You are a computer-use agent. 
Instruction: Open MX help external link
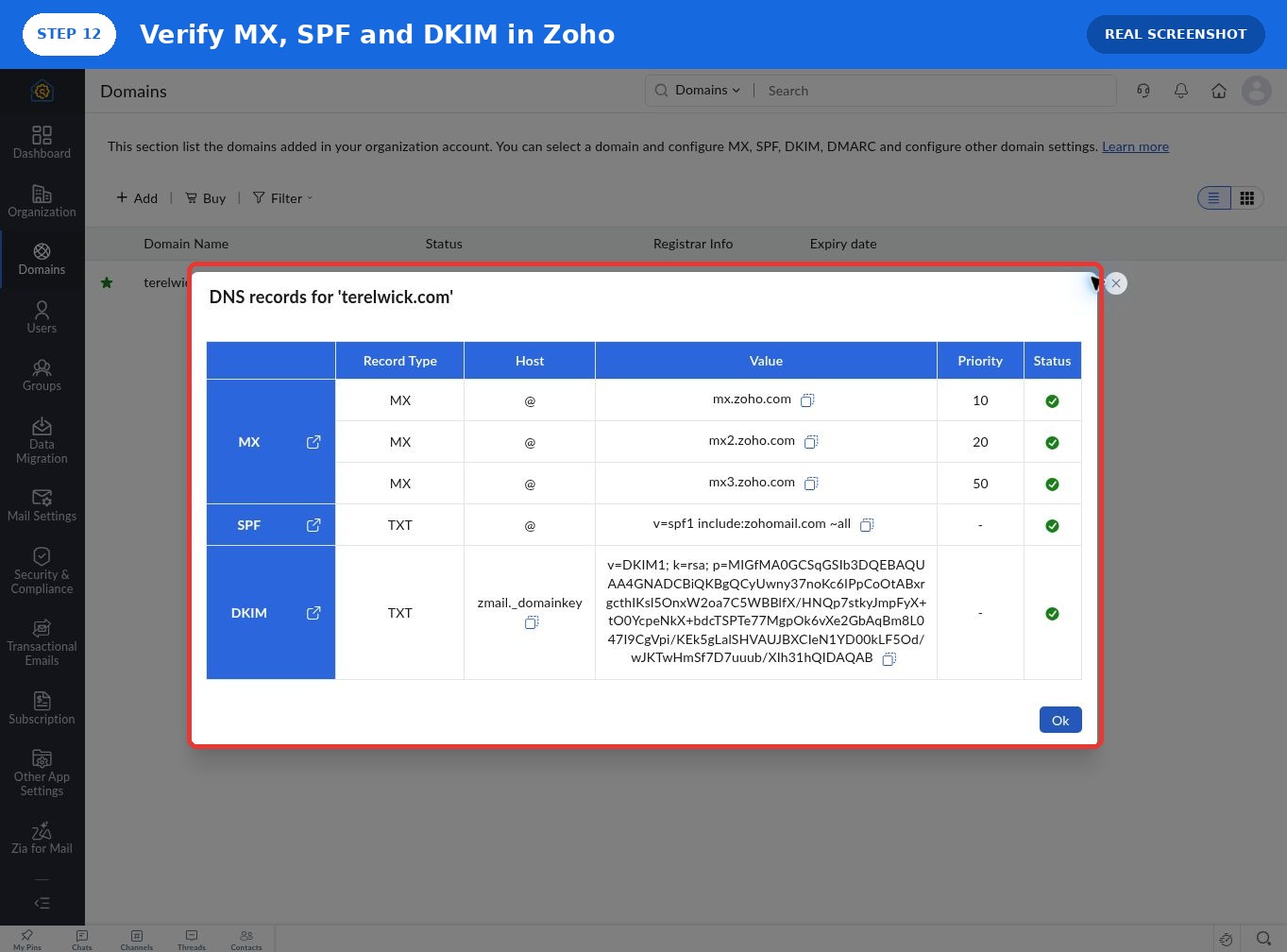coord(313,442)
